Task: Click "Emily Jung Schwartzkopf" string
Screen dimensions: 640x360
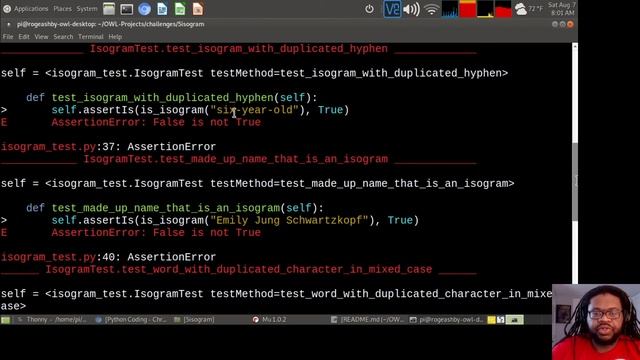Action: click(289, 220)
